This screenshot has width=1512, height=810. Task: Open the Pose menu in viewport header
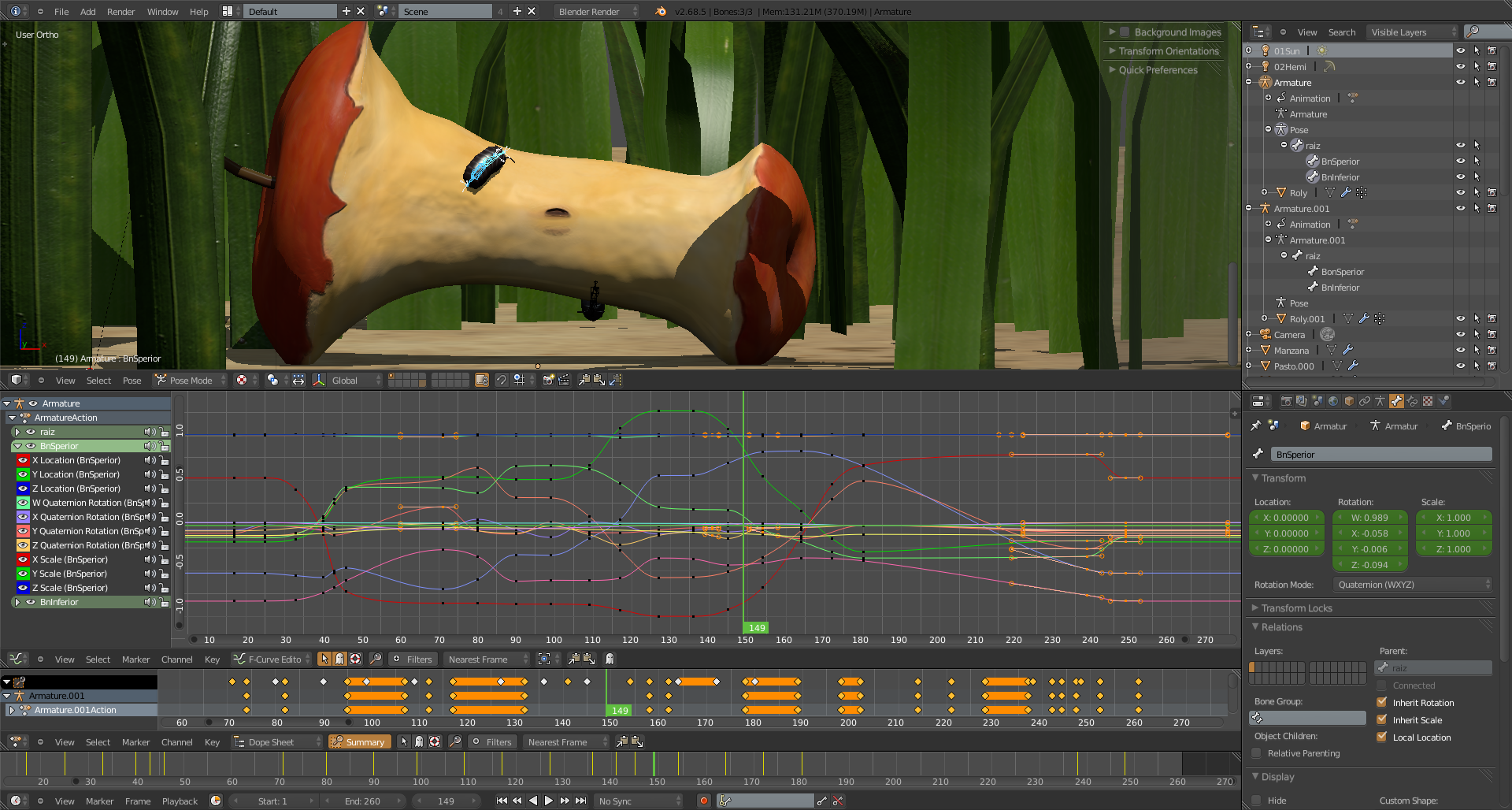132,381
